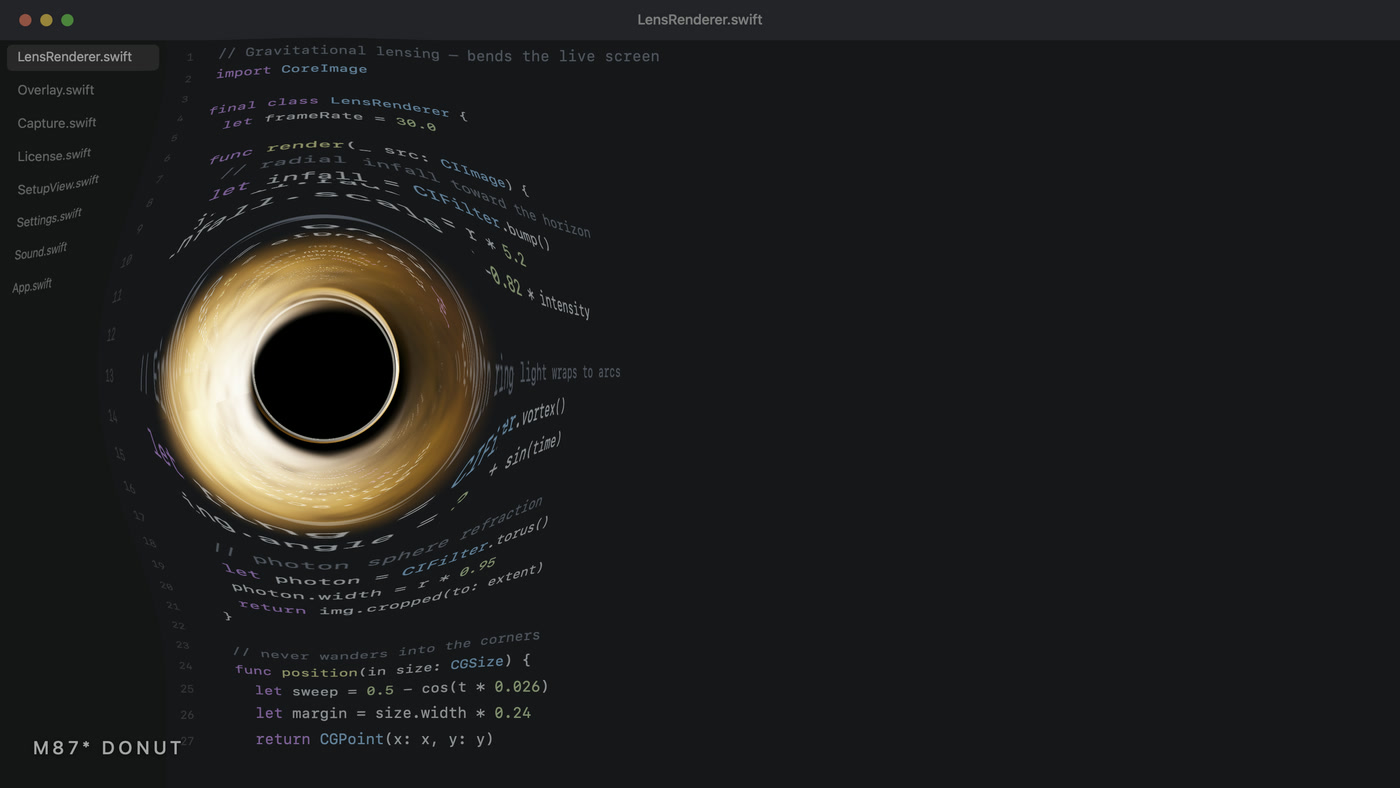Image resolution: width=1400 pixels, height=788 pixels.
Task: Click the Gravitational lensing comment line
Action: point(439,54)
